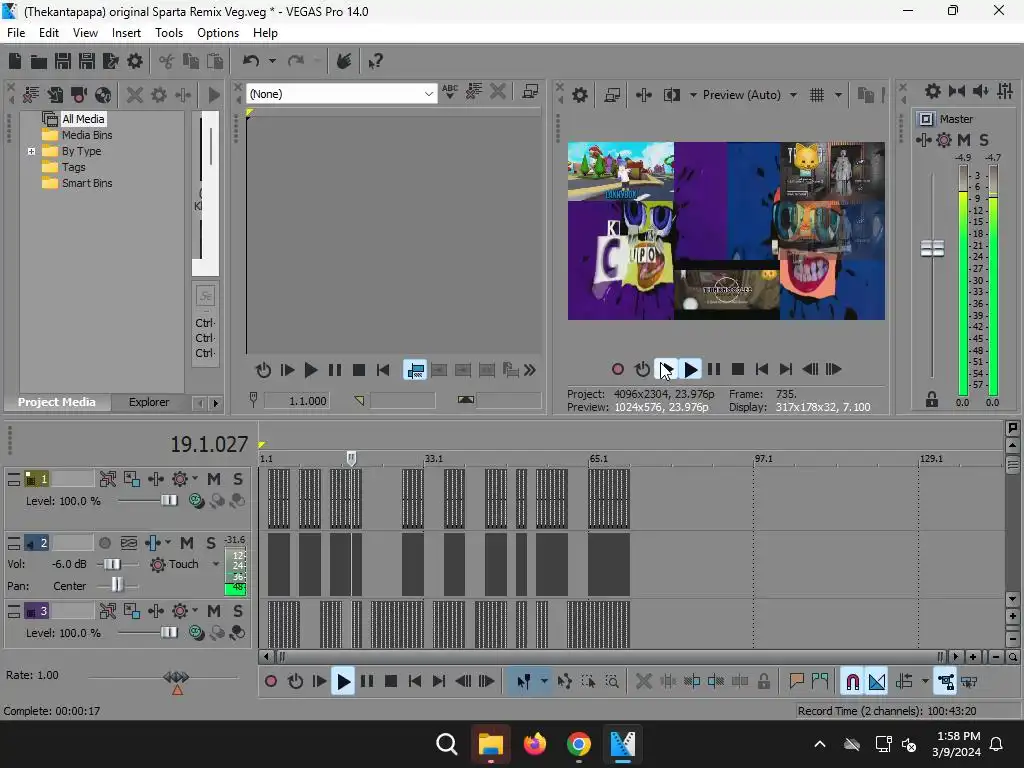1024x768 pixels.
Task: Mute the Master bus
Action: [x=964, y=140]
